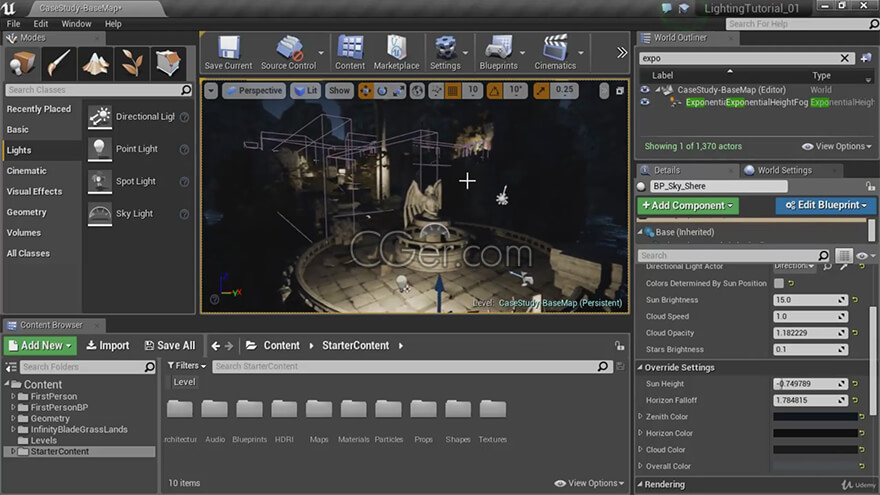Click the Import button
Screen dimensions: 880x495
108,346
